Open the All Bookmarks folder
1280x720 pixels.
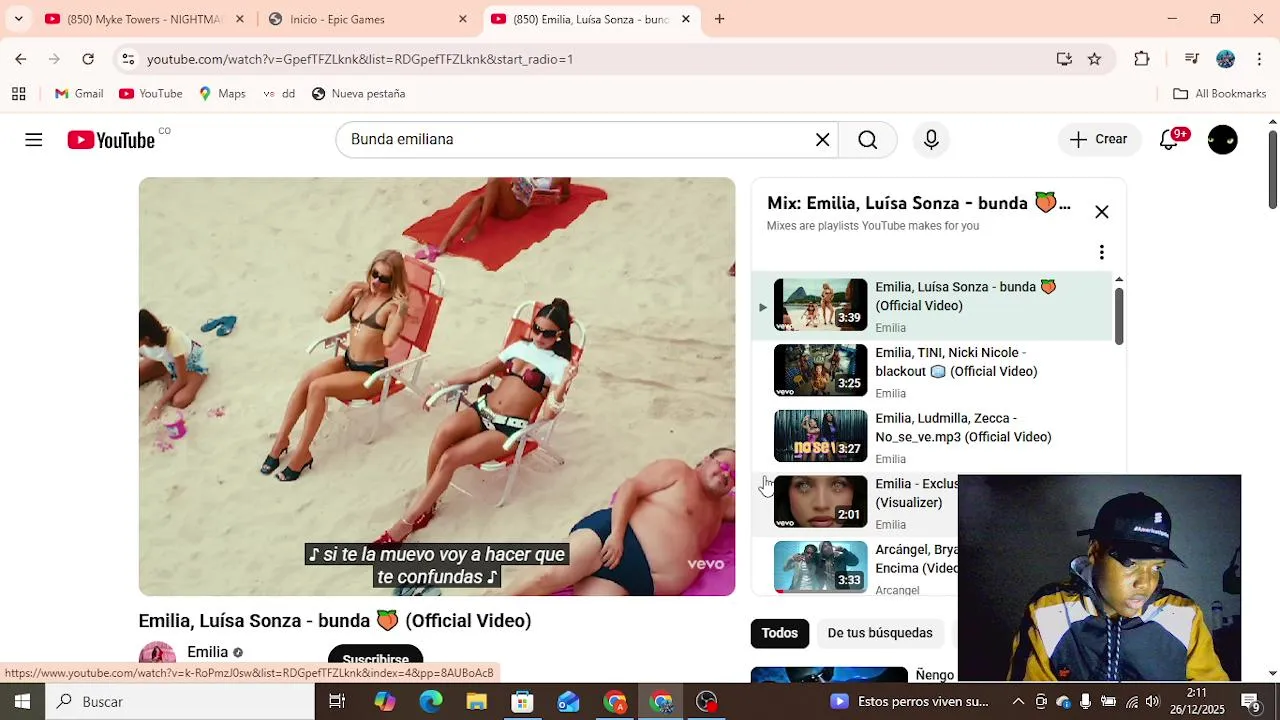(x=1220, y=94)
